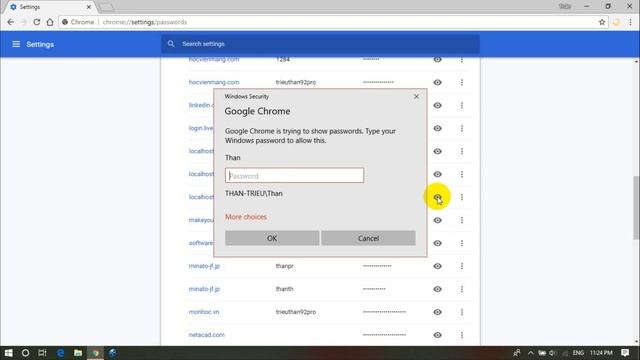Reveal password for login.live row
The height and width of the screenshot is (360, 640).
(437, 128)
